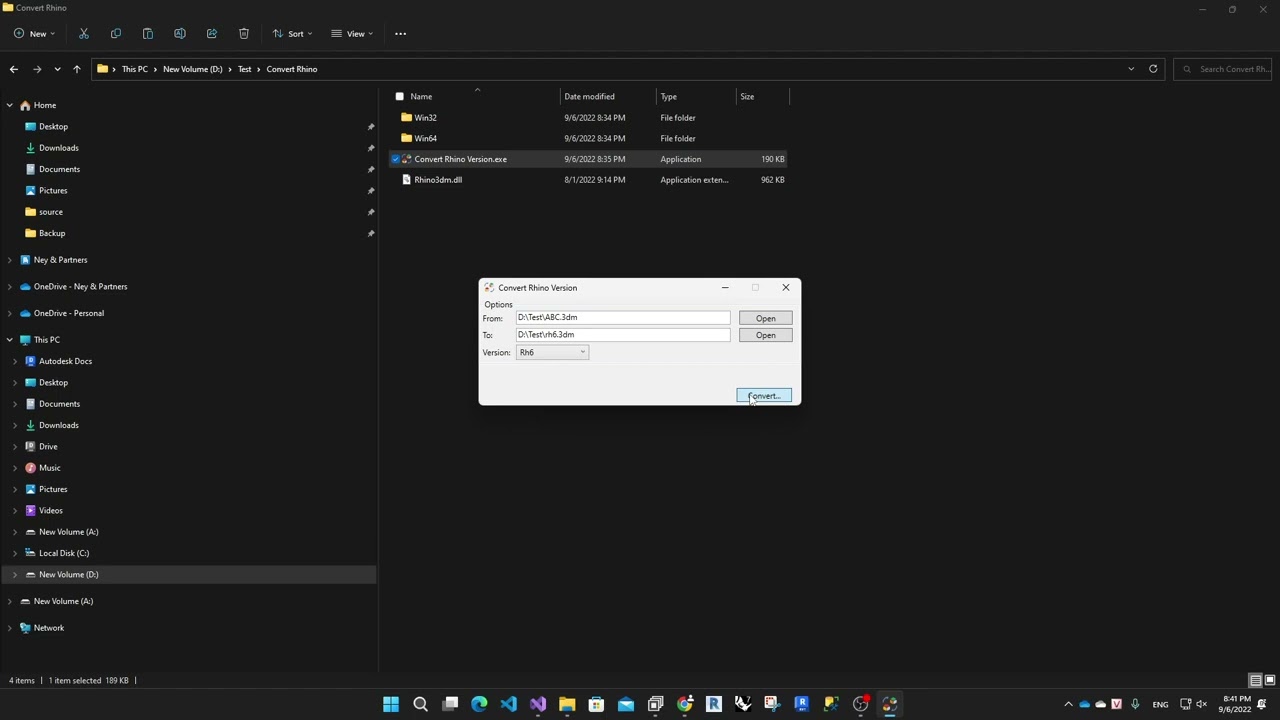Click the Copy icon in Explorer toolbar
This screenshot has height=720, width=1280.
pos(116,34)
